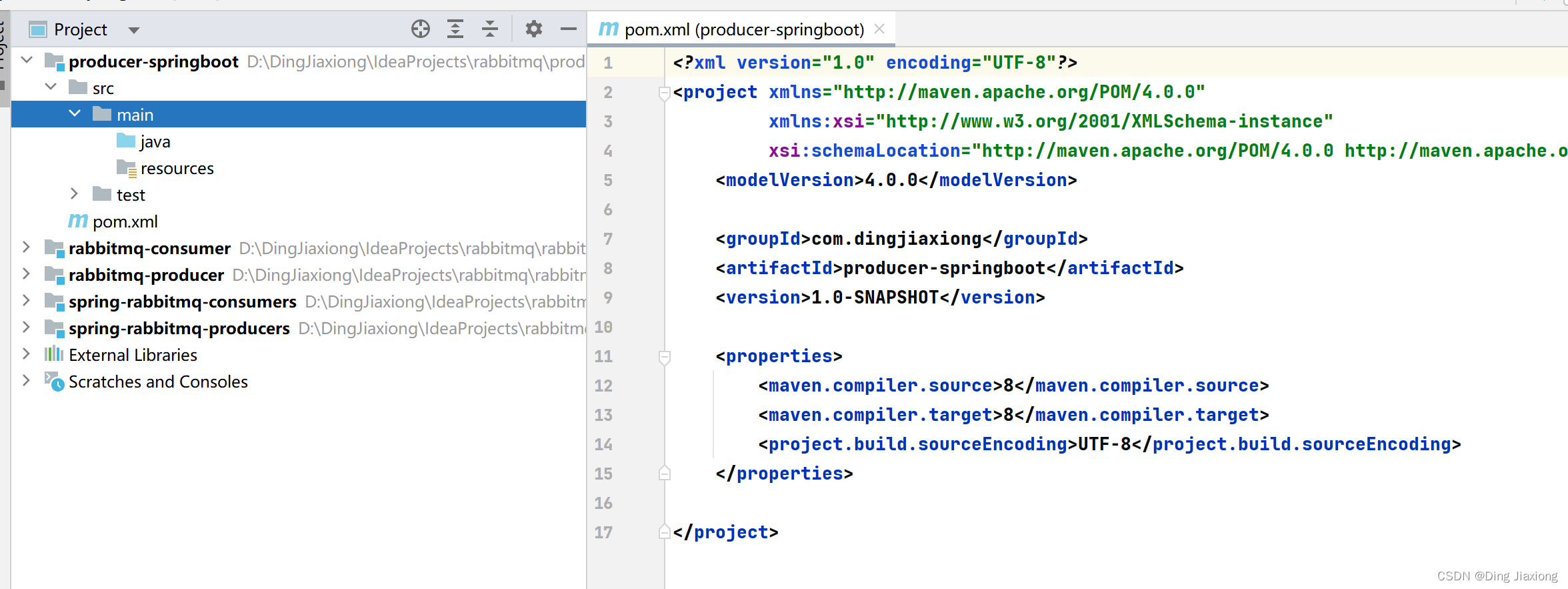Screen dimensions: 1568x589
Task: Click the java blue source folder icon
Action: tap(126, 140)
